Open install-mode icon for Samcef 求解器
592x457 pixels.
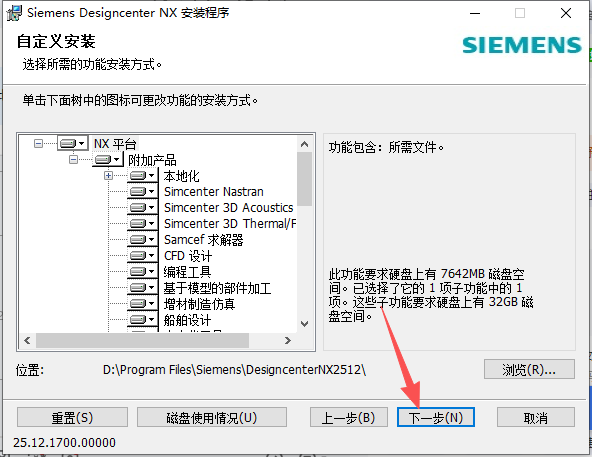pyautogui.click(x=143, y=239)
